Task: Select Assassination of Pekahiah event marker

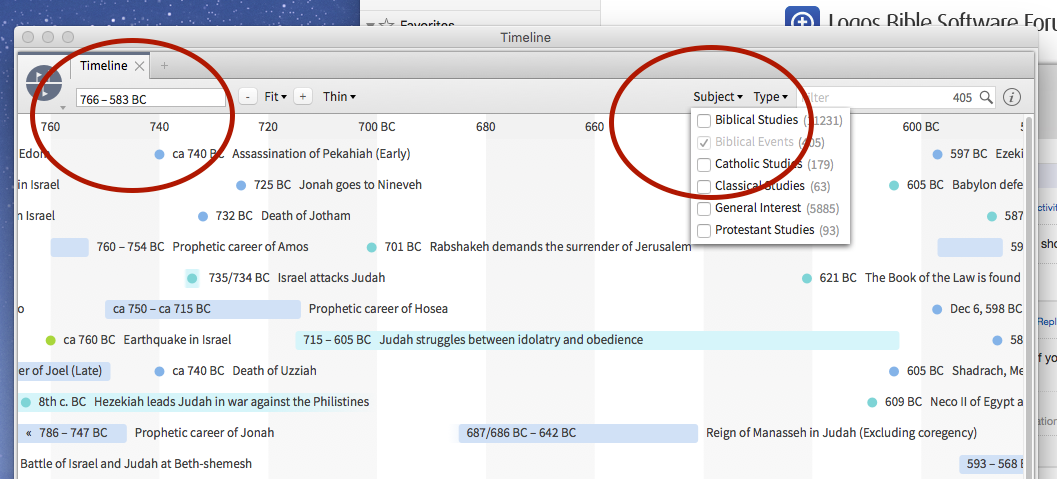Action: (159, 154)
